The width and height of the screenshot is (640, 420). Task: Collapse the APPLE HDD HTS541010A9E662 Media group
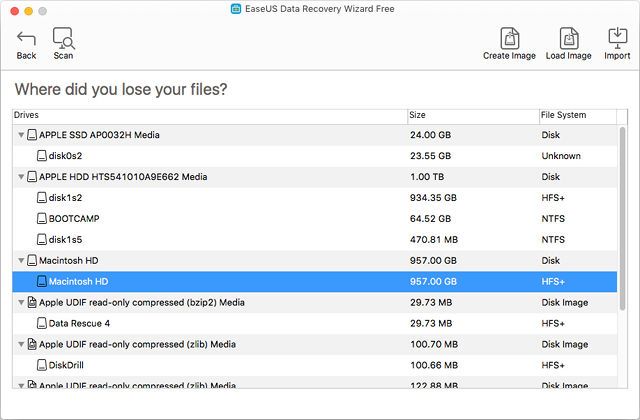[x=22, y=177]
